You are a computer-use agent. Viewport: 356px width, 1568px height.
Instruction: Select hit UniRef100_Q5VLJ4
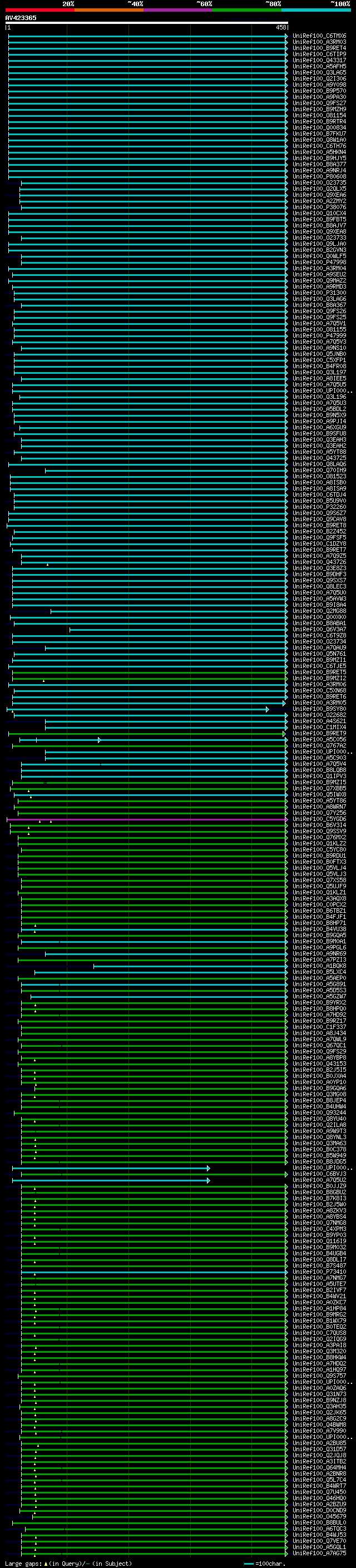coord(319,868)
